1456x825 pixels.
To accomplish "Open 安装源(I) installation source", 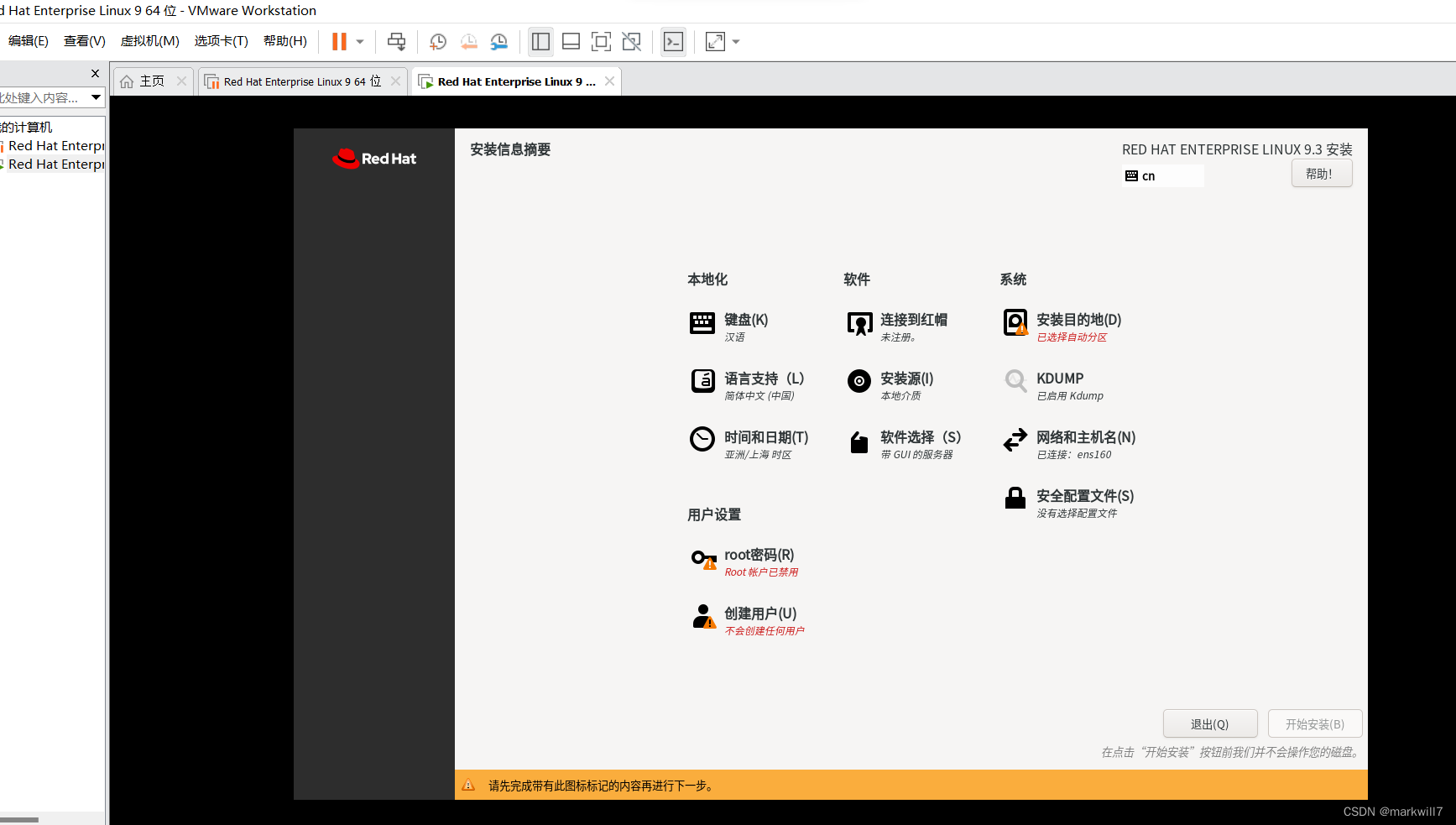I will coord(890,385).
